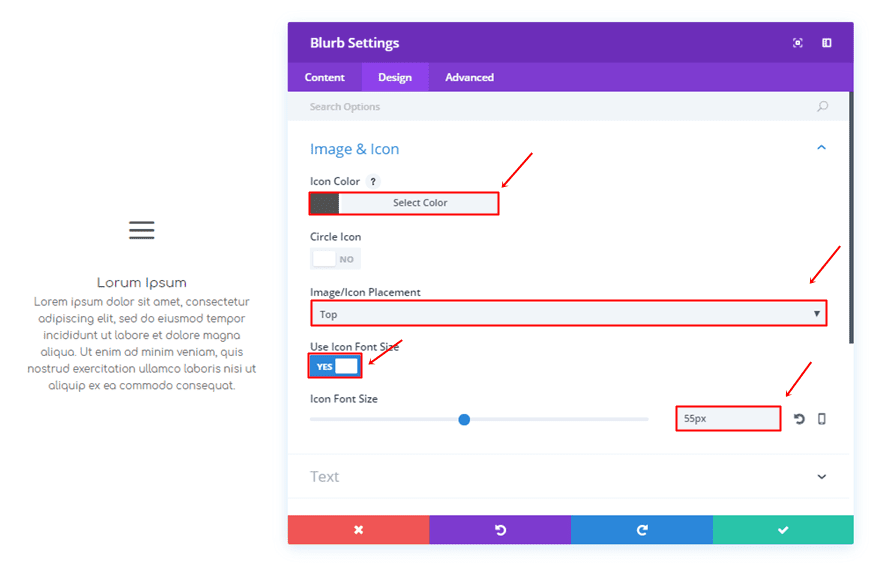Click the expand modal fullscreen icon

tap(797, 43)
